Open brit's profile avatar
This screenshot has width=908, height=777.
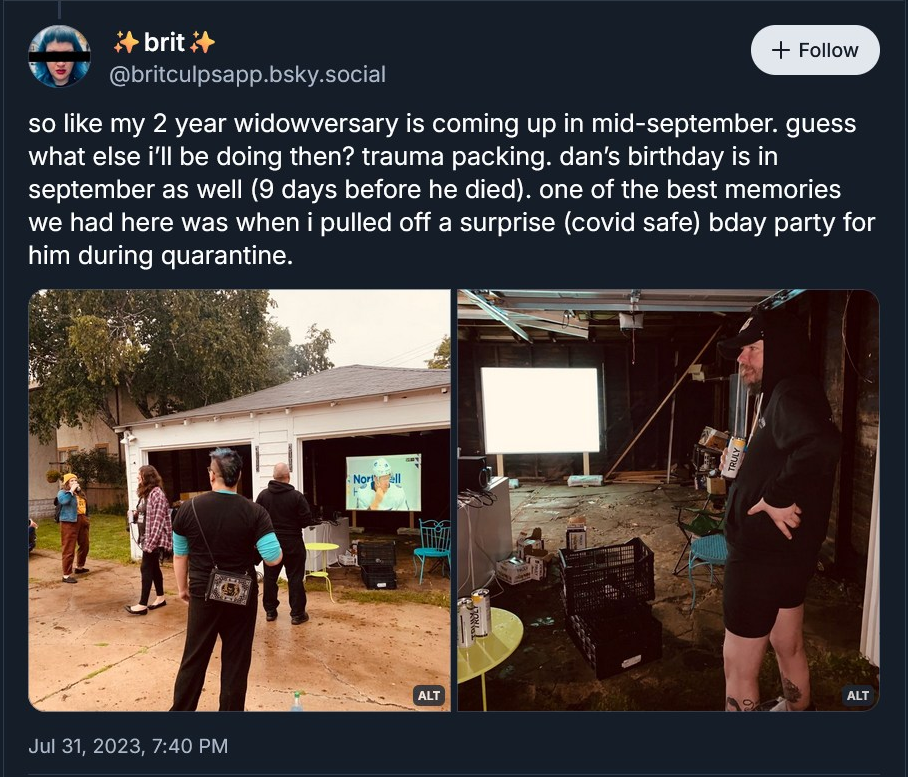coord(59,56)
